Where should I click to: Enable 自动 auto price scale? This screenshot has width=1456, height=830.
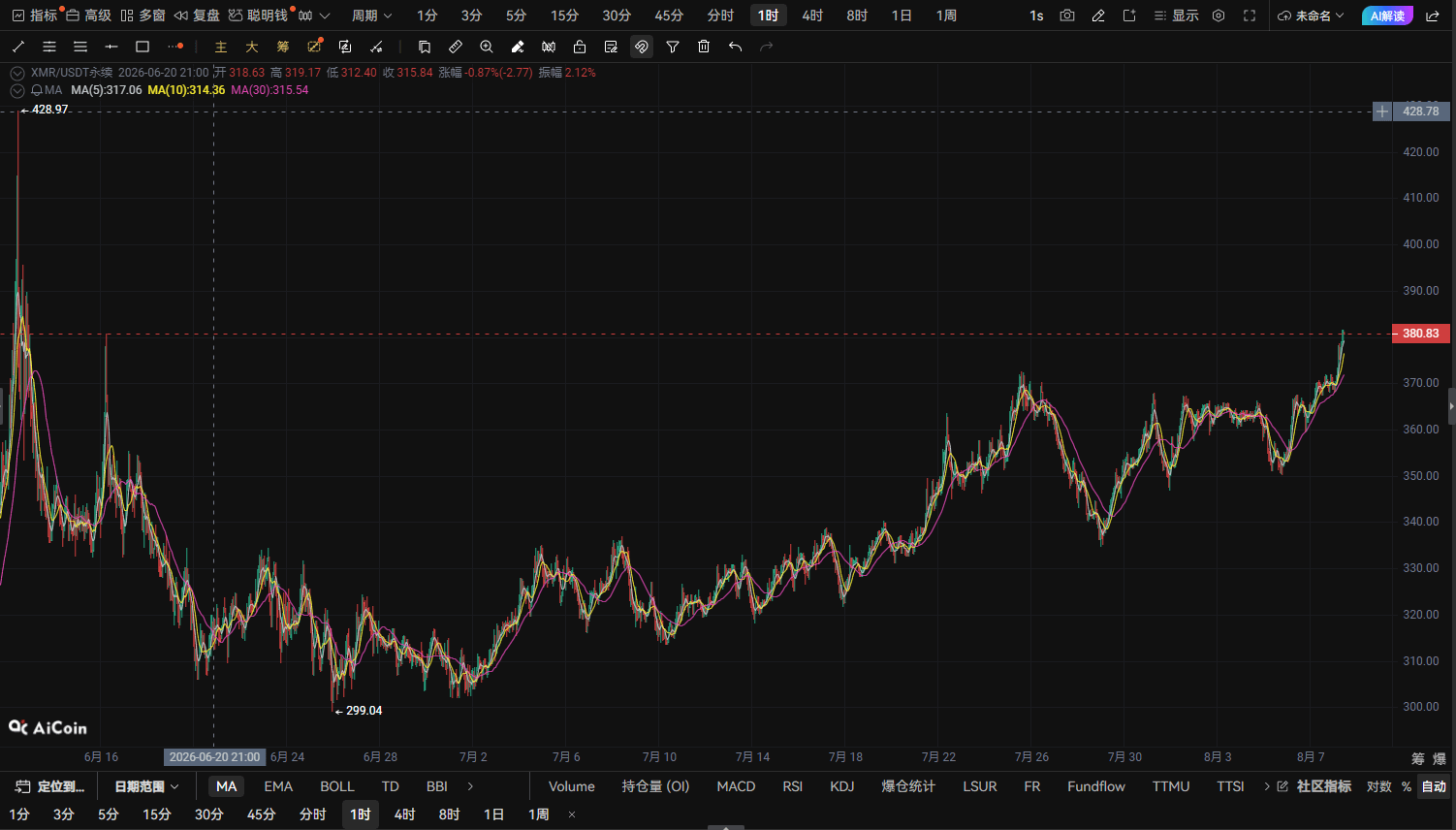tap(1434, 786)
